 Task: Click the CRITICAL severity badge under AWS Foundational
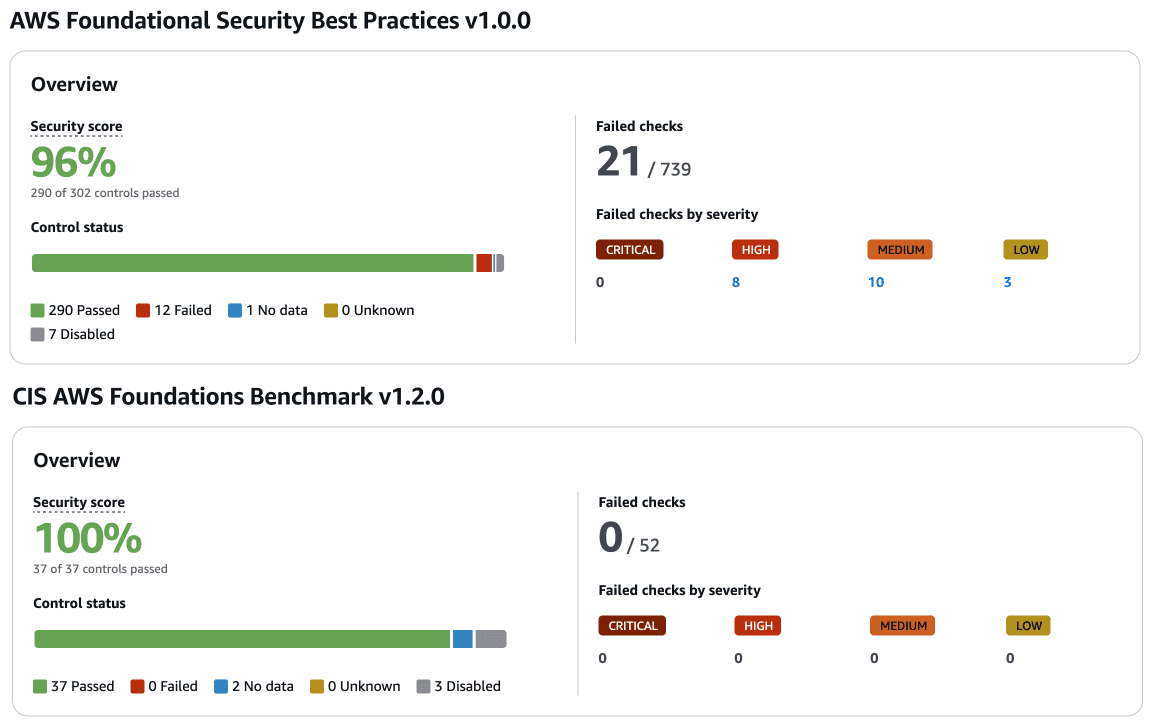[x=629, y=249]
